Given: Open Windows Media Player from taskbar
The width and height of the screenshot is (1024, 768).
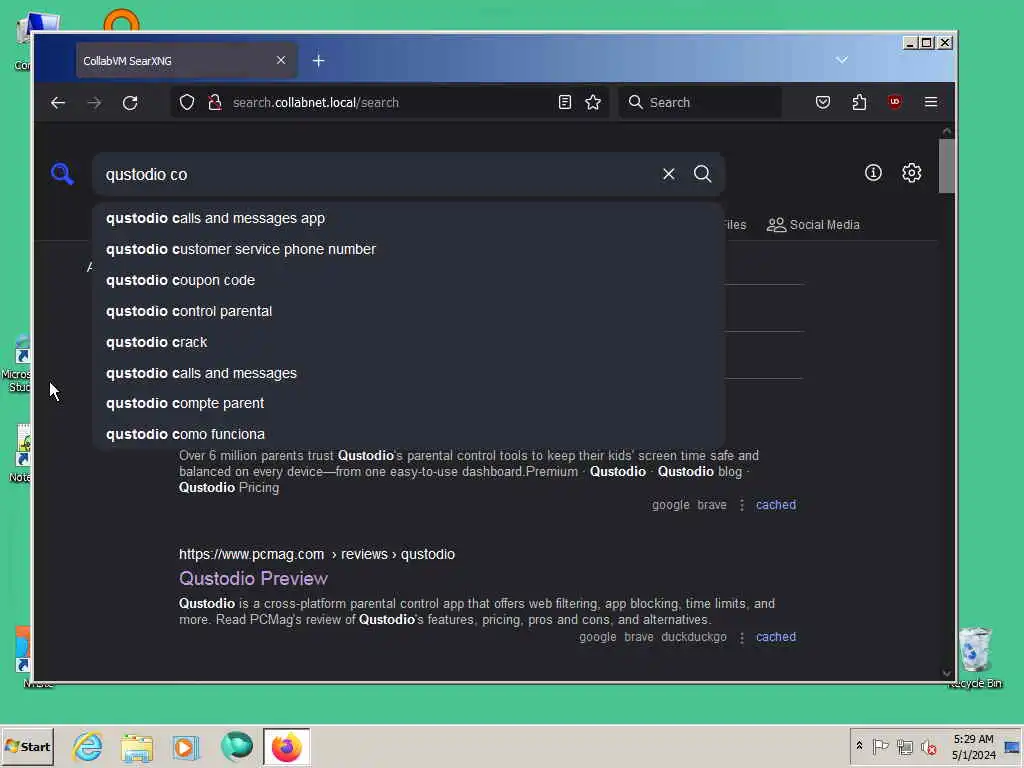Looking at the screenshot, I should (185, 747).
